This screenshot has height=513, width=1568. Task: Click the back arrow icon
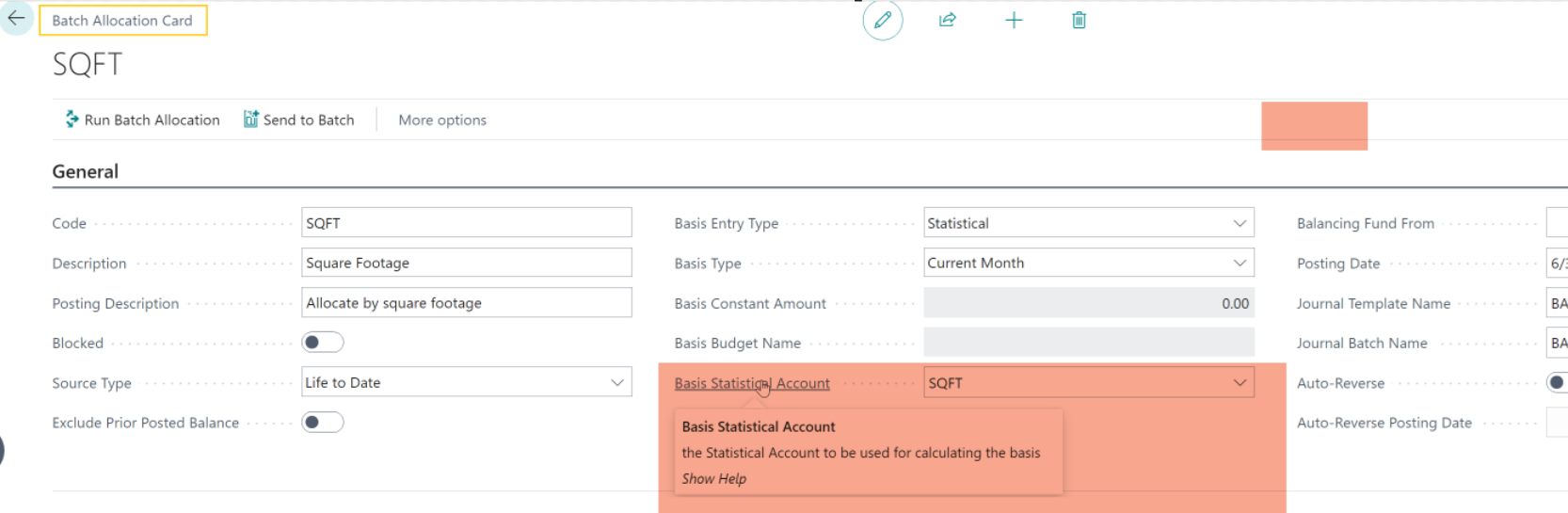[16, 19]
